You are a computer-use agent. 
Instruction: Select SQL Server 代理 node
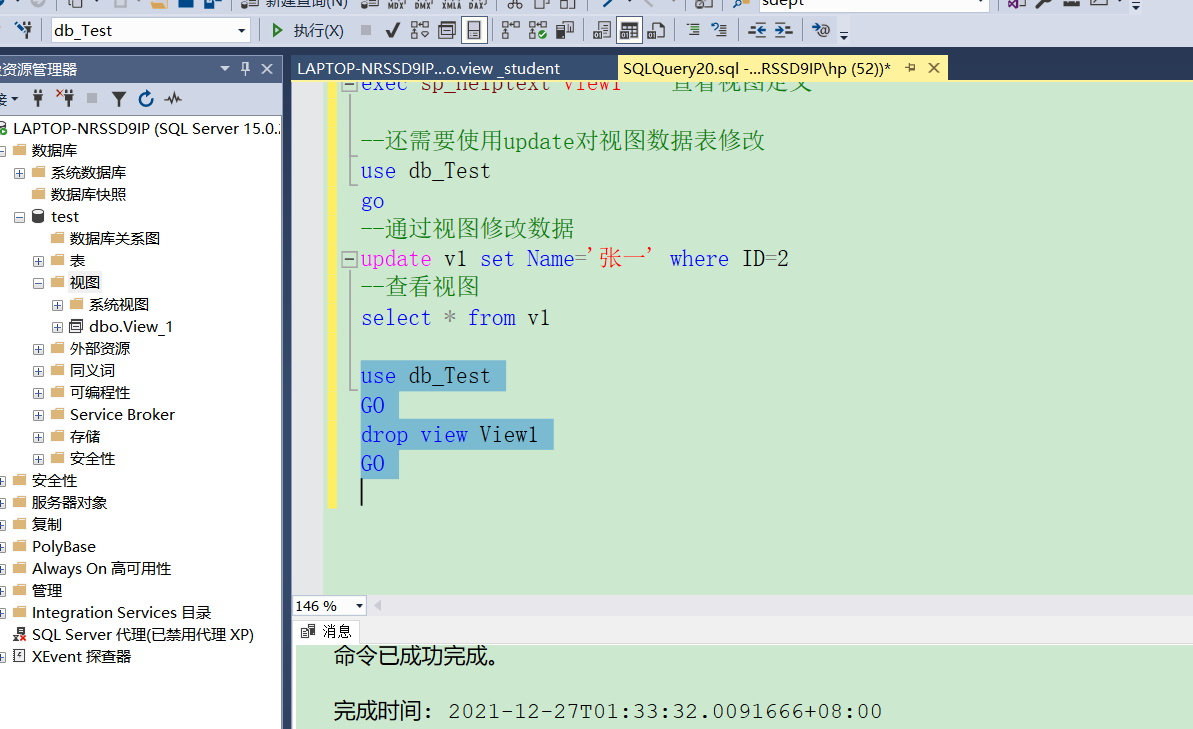(143, 635)
